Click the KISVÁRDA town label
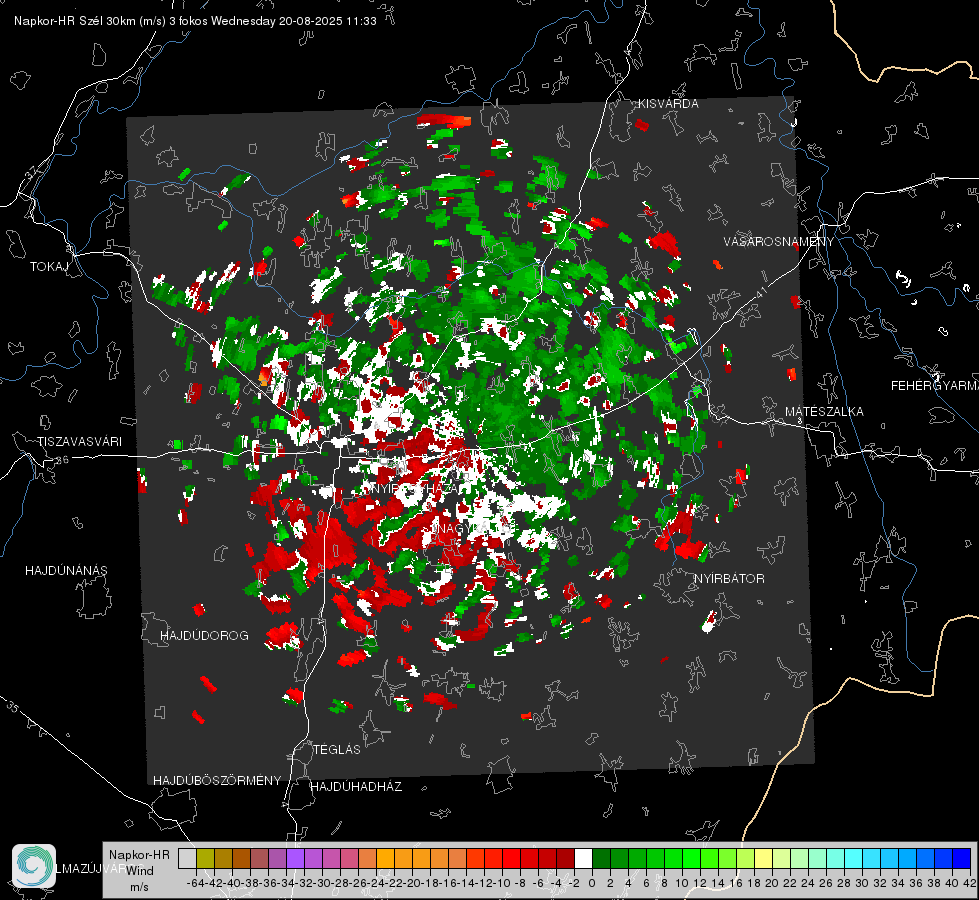This screenshot has height=900, width=979. pos(668,104)
